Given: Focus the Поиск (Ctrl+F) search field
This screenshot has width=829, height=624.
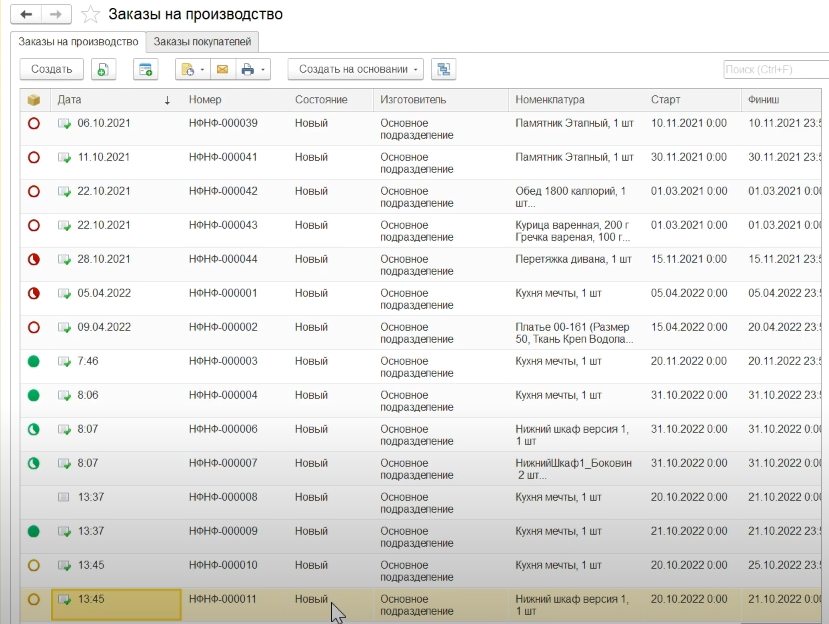Looking at the screenshot, I should [x=775, y=69].
